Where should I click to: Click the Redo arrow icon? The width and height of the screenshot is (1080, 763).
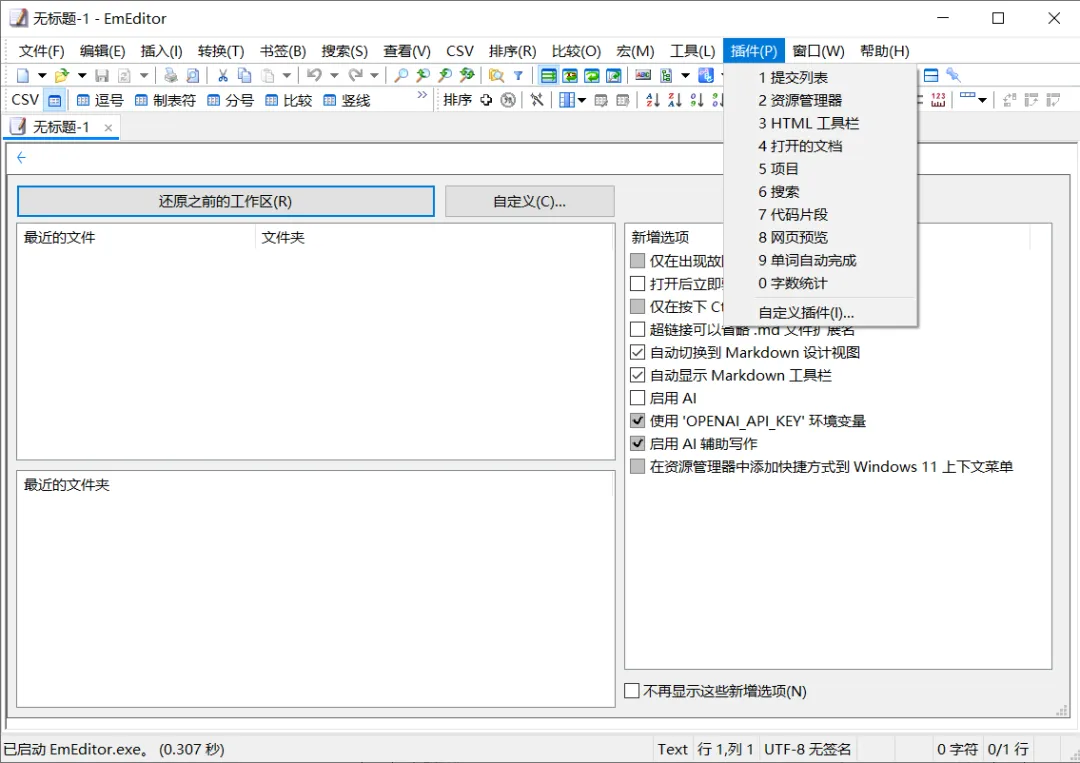(x=355, y=75)
